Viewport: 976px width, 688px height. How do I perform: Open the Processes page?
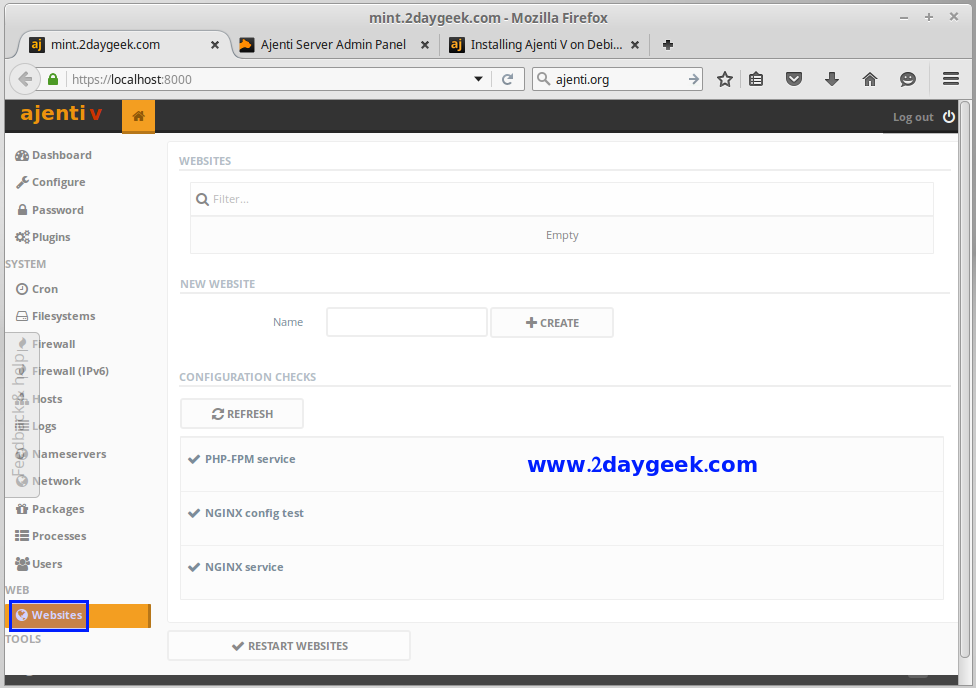tap(50, 536)
